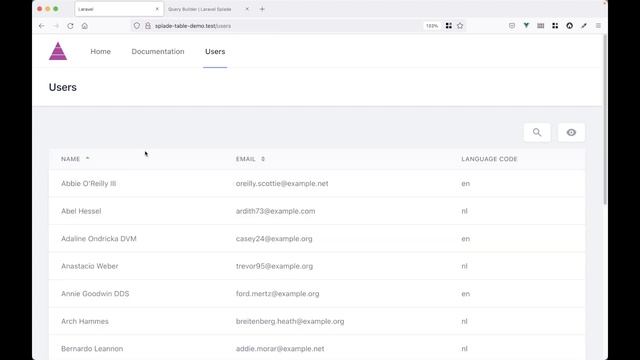Click language code en in Adaline Ondricka row
Image resolution: width=640 pixels, height=360 pixels.
(466, 239)
